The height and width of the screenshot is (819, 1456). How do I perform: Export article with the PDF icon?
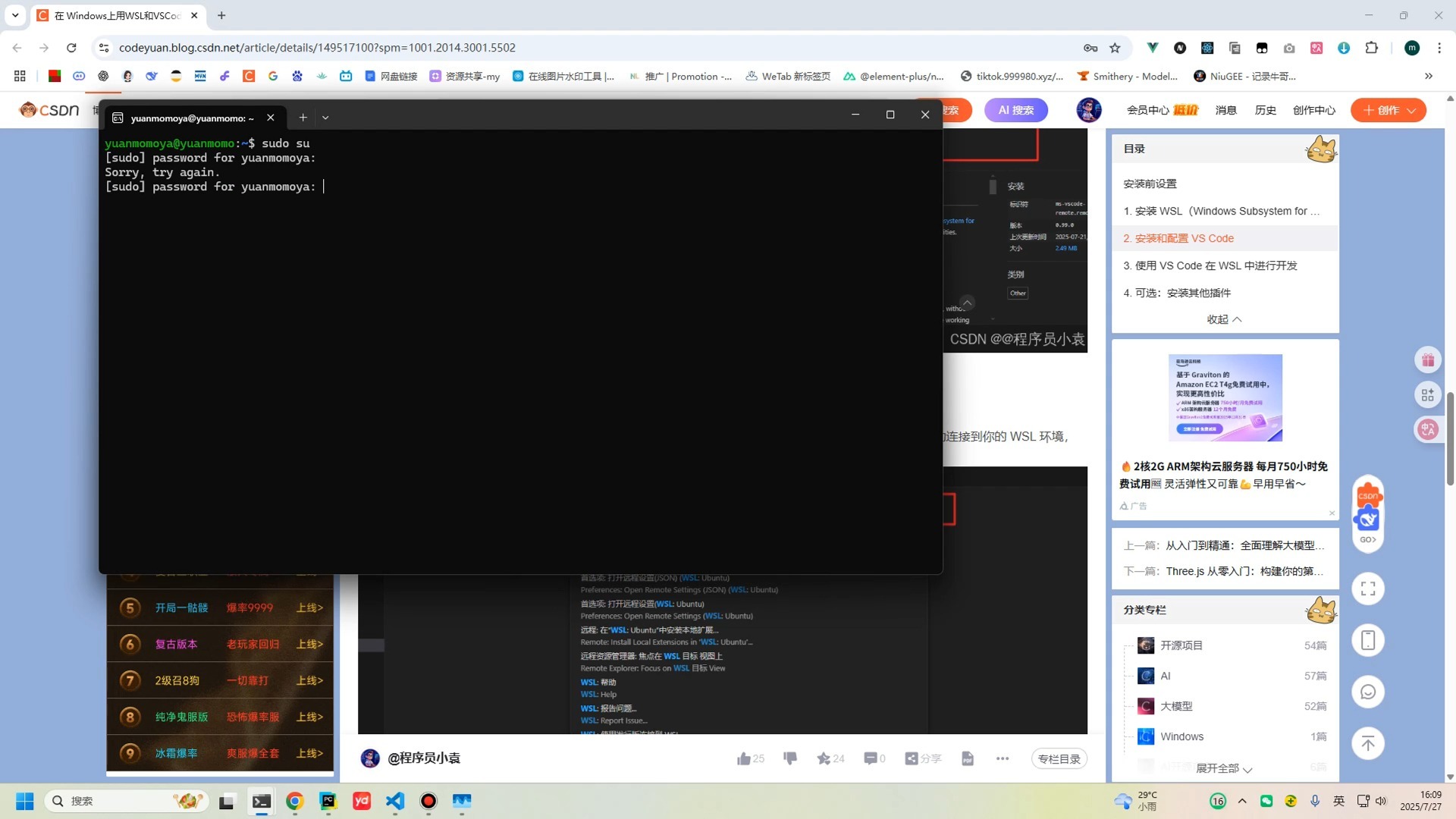pyautogui.click(x=968, y=758)
